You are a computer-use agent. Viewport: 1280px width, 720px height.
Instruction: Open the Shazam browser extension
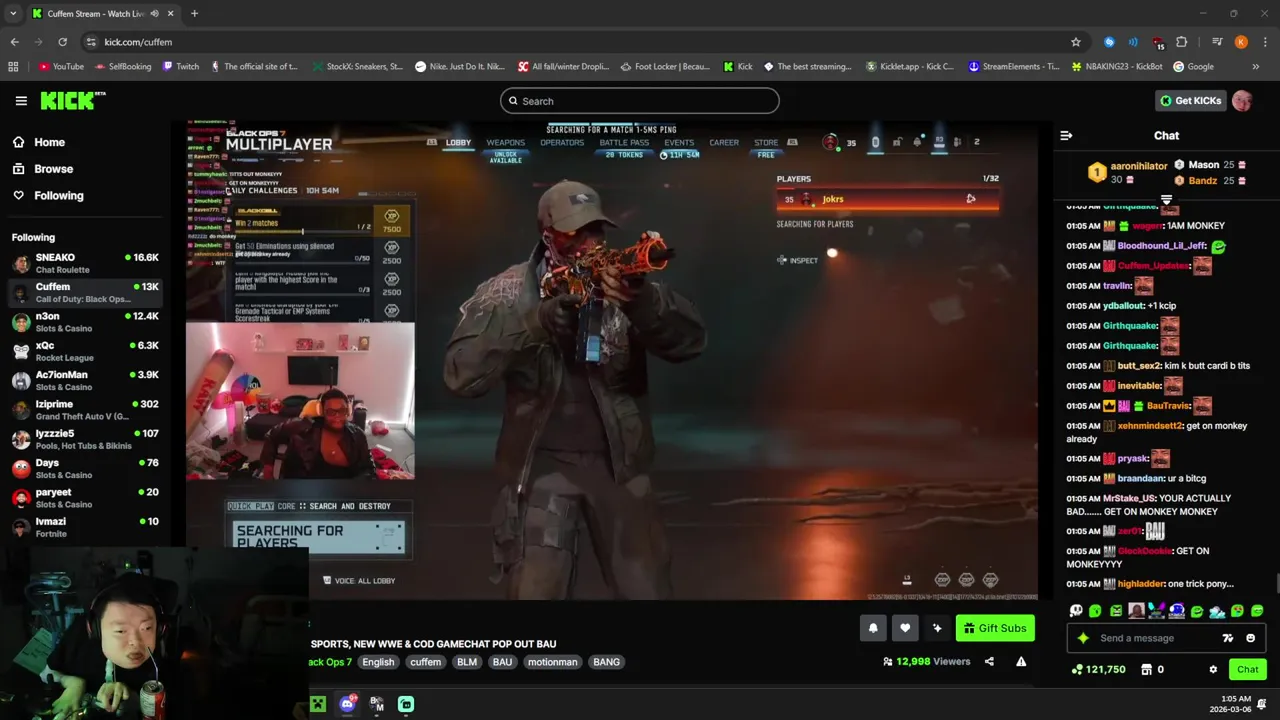click(x=1109, y=42)
